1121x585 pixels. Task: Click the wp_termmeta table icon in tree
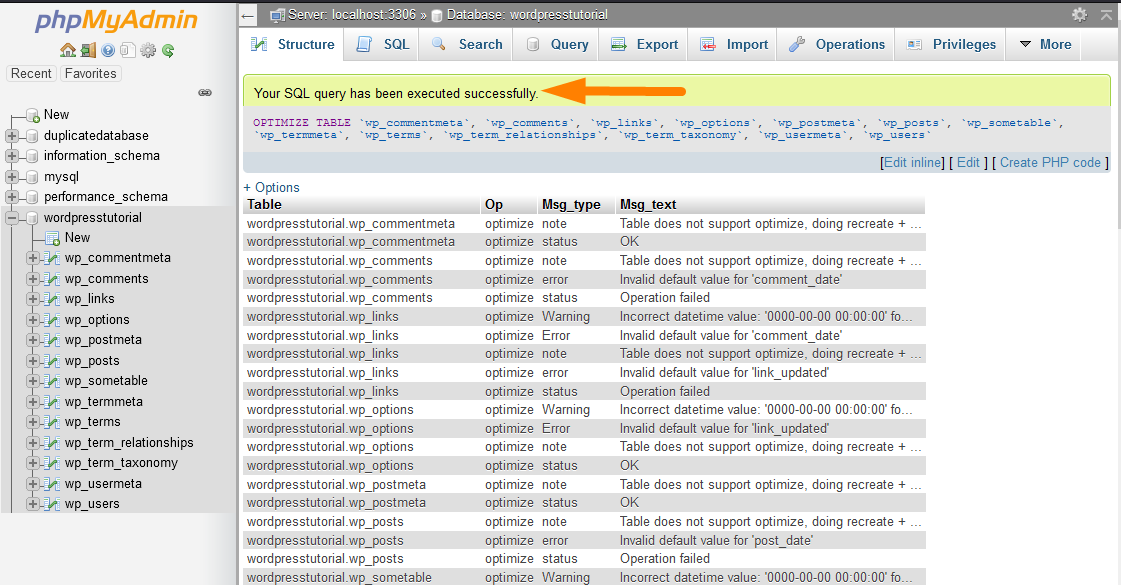click(x=51, y=402)
